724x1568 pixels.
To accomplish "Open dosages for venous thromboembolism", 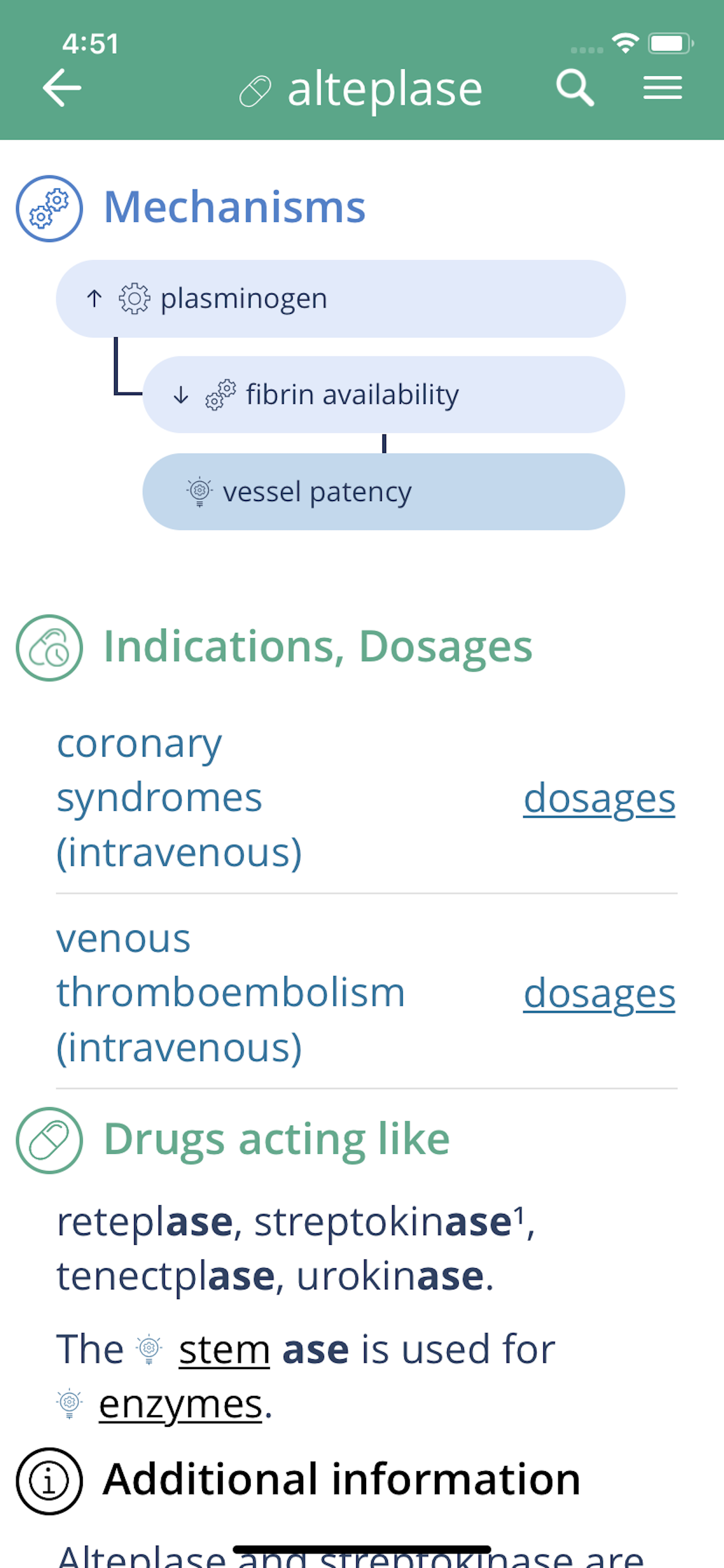I will pyautogui.click(x=599, y=993).
